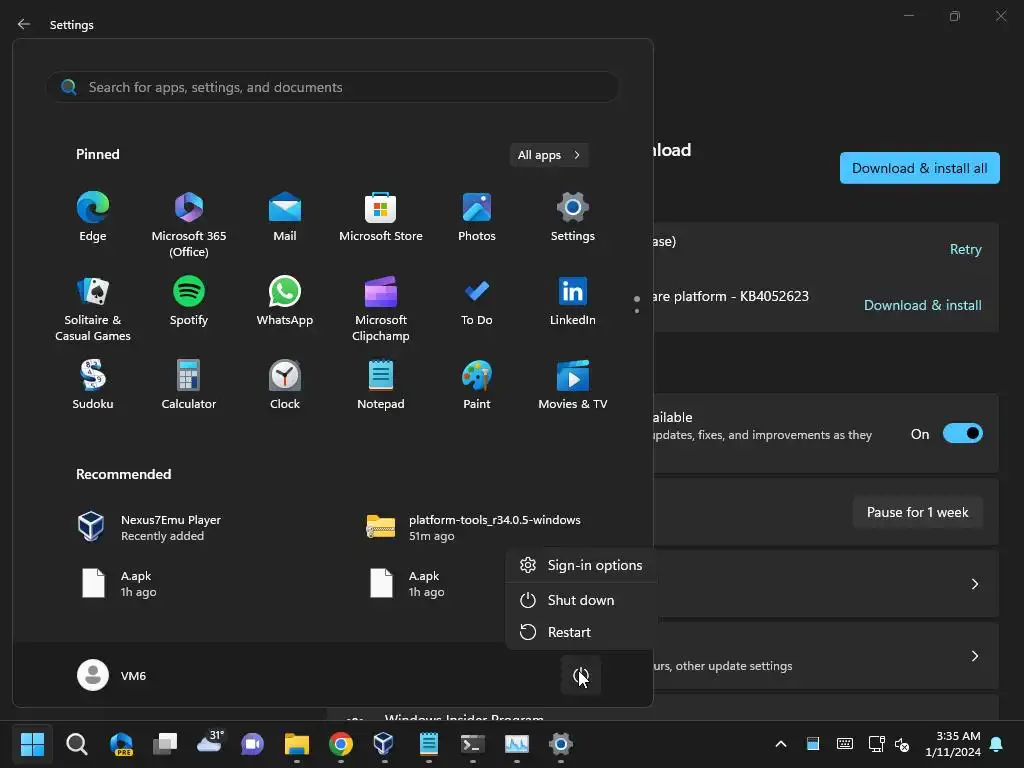Open clock and date in tray

pyautogui.click(x=952, y=743)
